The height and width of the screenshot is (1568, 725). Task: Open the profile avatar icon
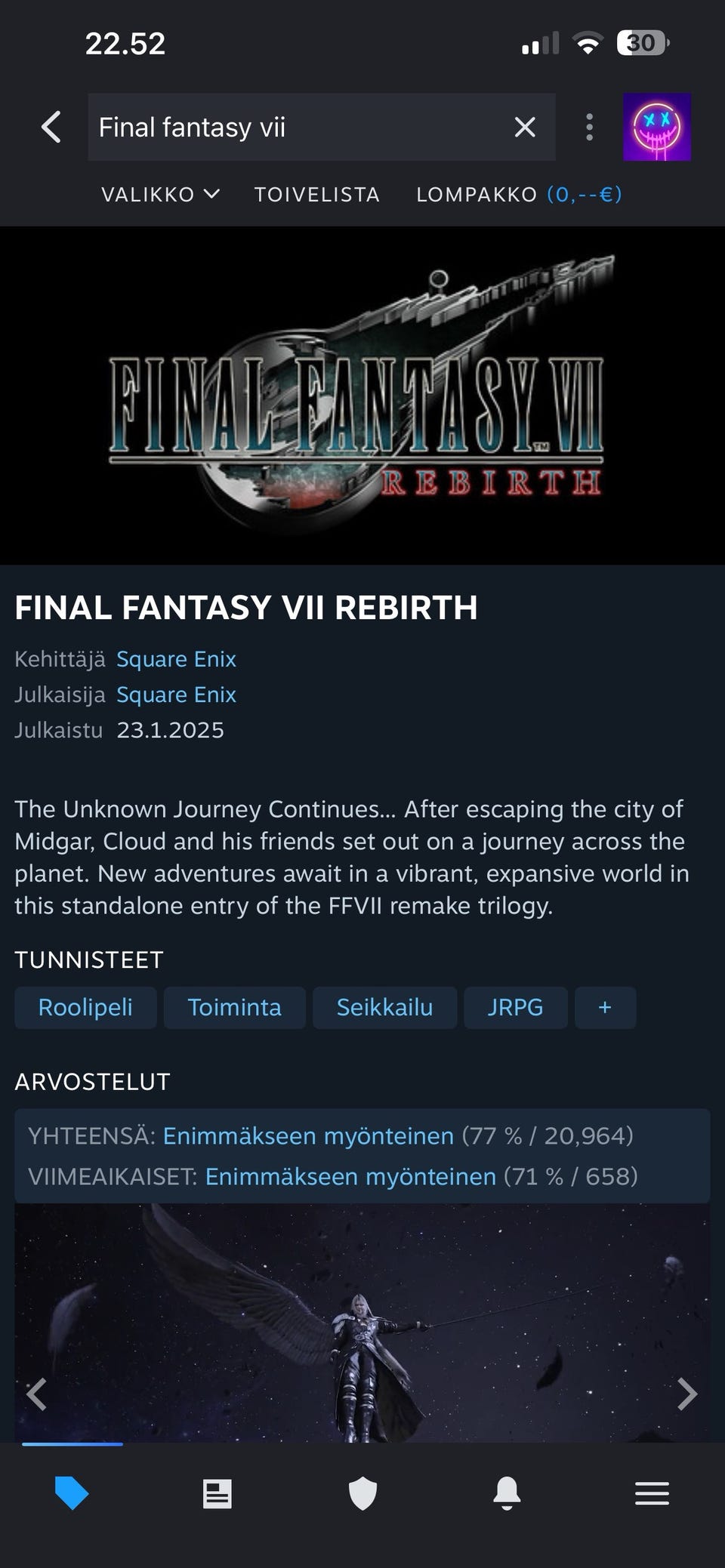point(657,127)
